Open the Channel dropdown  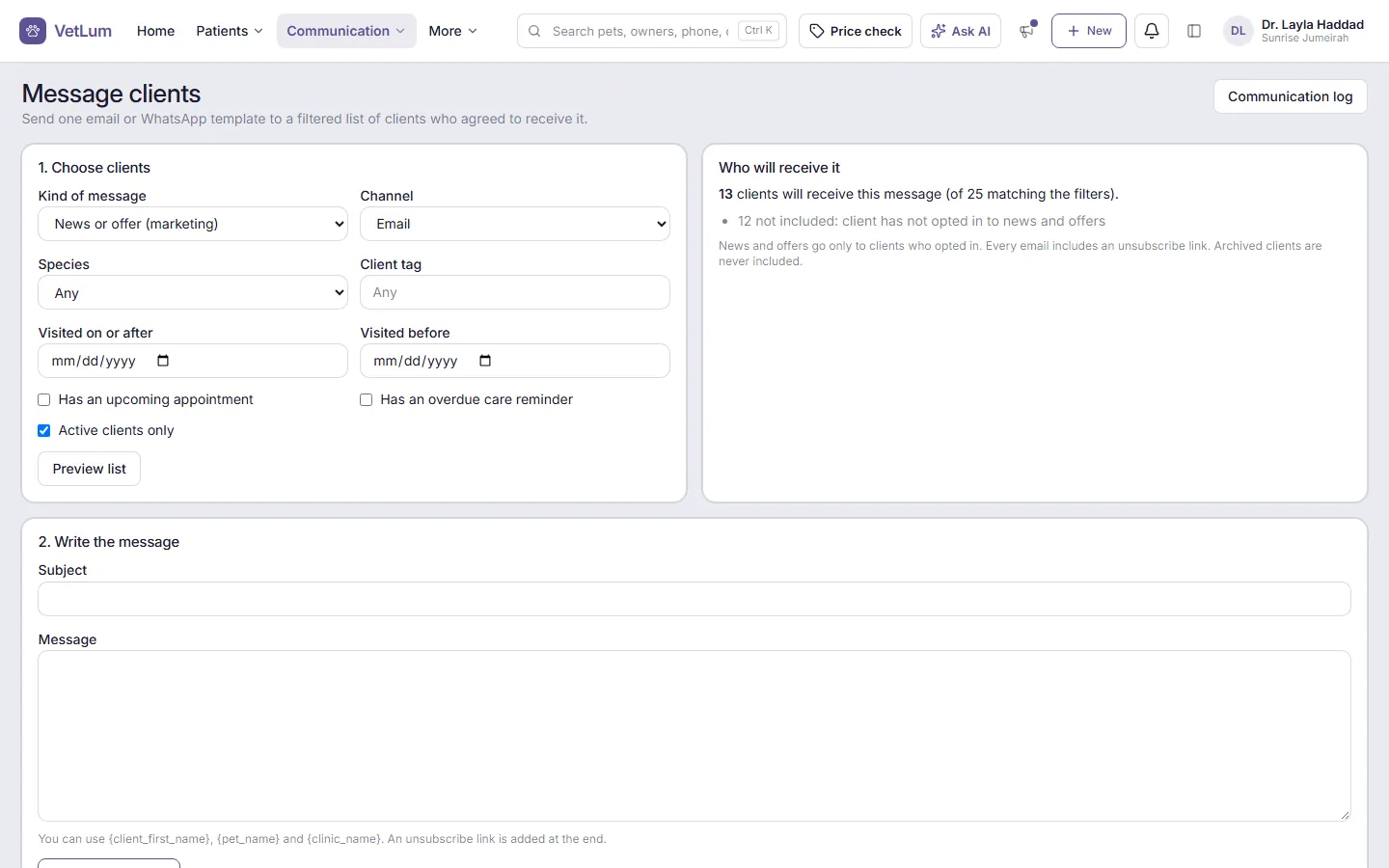pyautogui.click(x=515, y=224)
